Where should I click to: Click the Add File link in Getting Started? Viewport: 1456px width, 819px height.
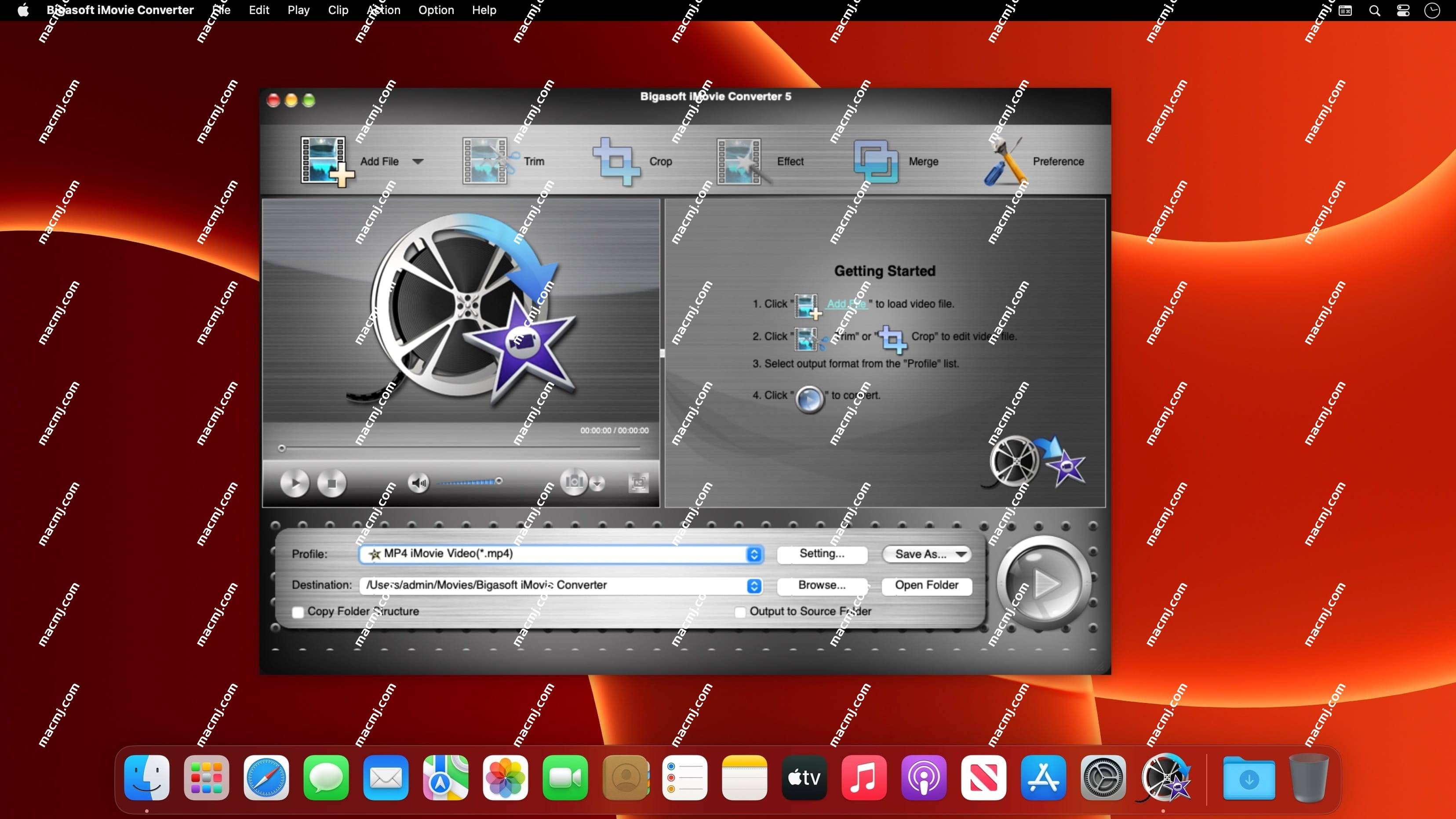(846, 304)
